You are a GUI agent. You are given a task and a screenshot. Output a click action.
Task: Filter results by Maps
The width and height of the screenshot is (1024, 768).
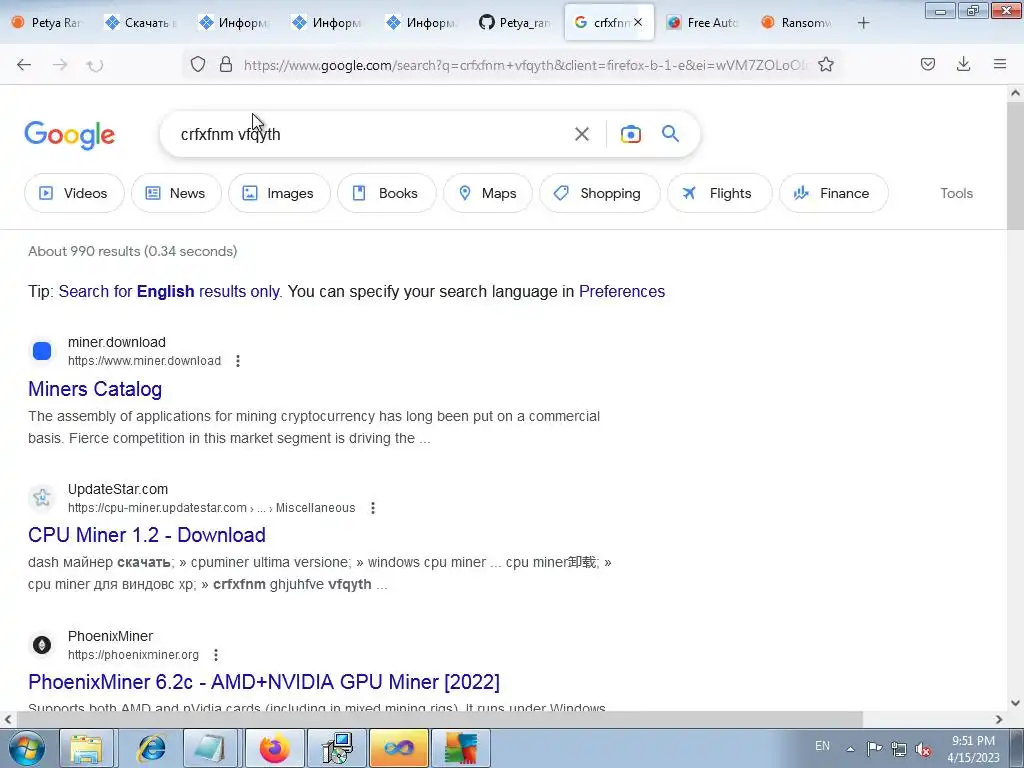pyautogui.click(x=488, y=193)
